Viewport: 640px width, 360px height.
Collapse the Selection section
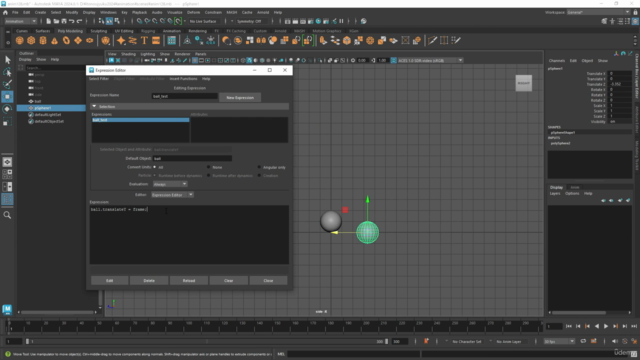pos(94,107)
